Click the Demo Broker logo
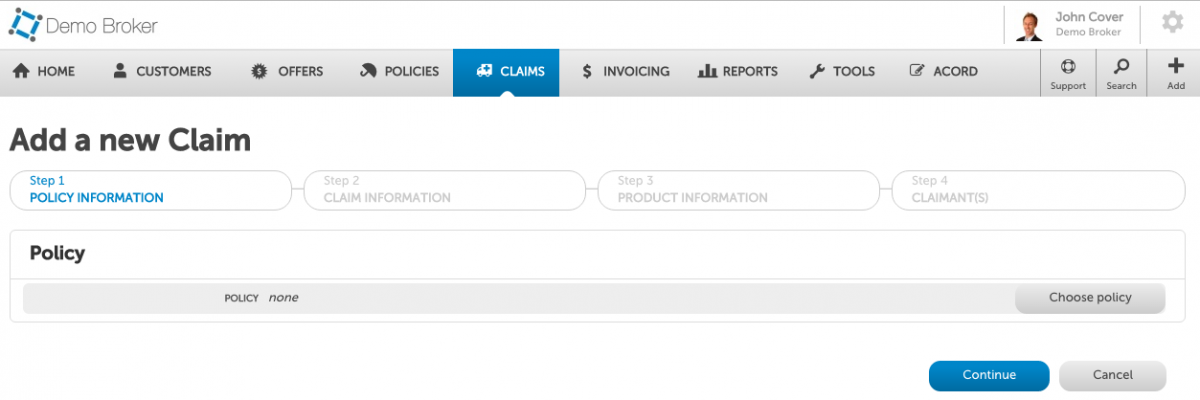The width and height of the screenshot is (1200, 400). tap(83, 25)
